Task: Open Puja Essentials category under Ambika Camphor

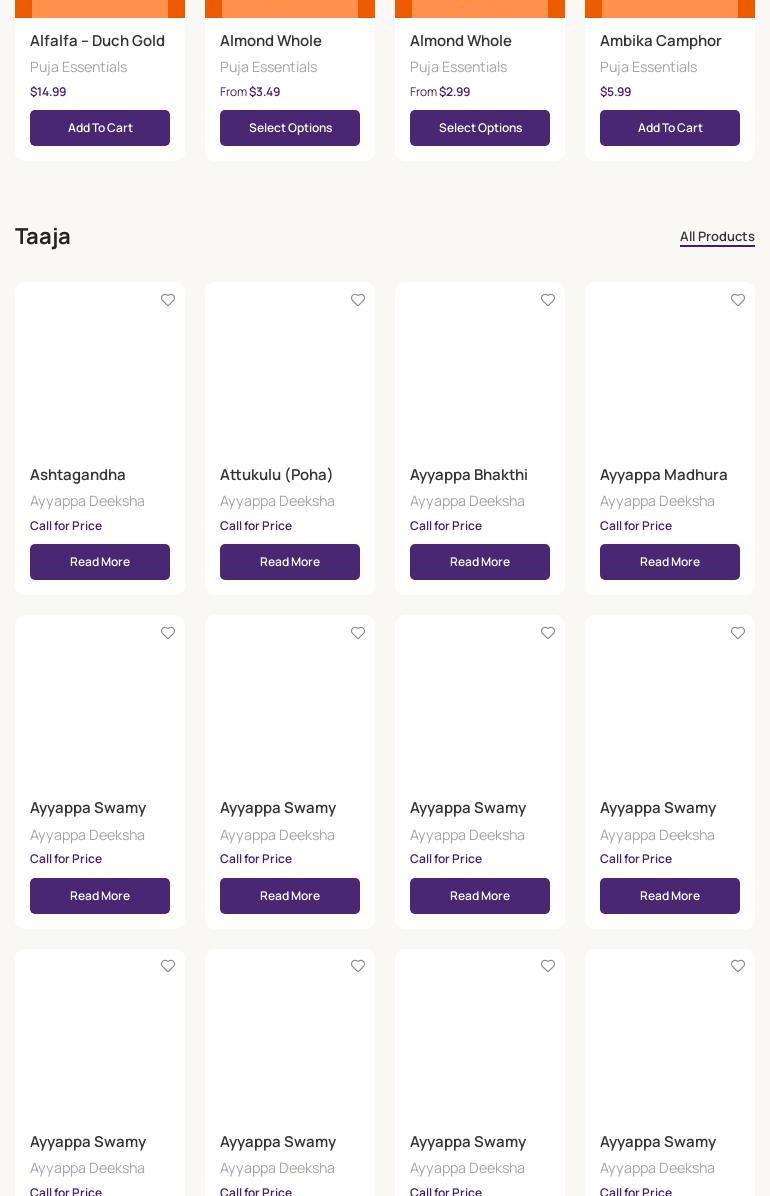Action: tap(649, 67)
